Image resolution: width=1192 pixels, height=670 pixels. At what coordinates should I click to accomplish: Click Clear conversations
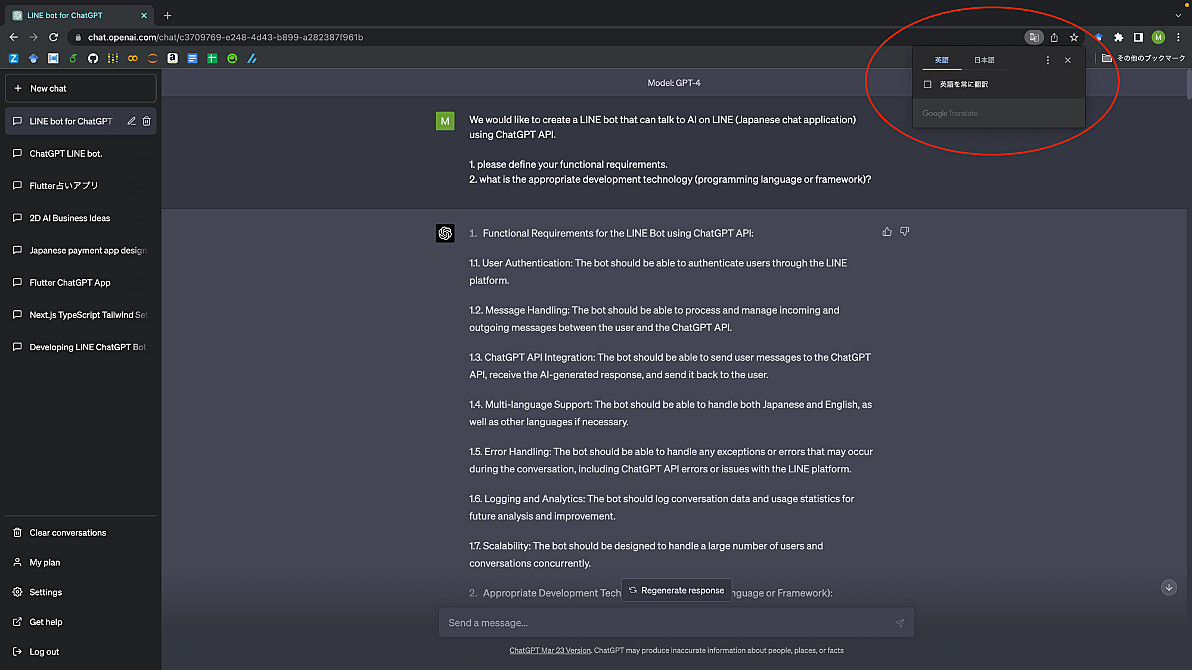coord(81,532)
